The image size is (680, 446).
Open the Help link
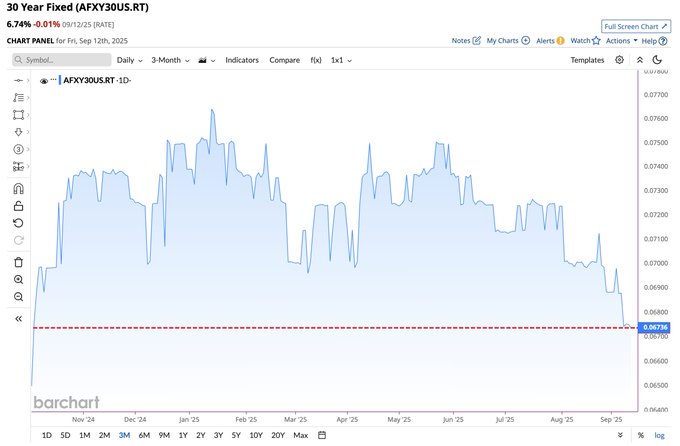[x=654, y=41]
